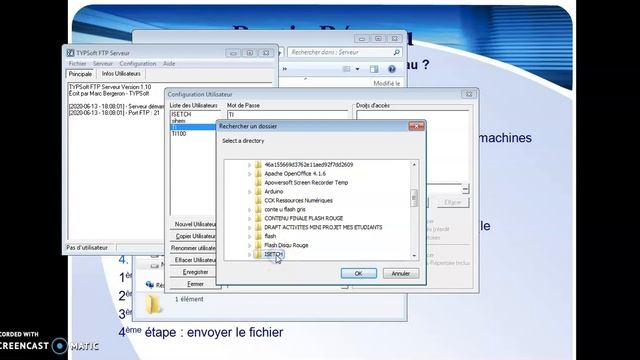Select the CONTENU FINALE FLASH ROUGE folder name
The height and width of the screenshot is (360, 640).
[x=304, y=218]
